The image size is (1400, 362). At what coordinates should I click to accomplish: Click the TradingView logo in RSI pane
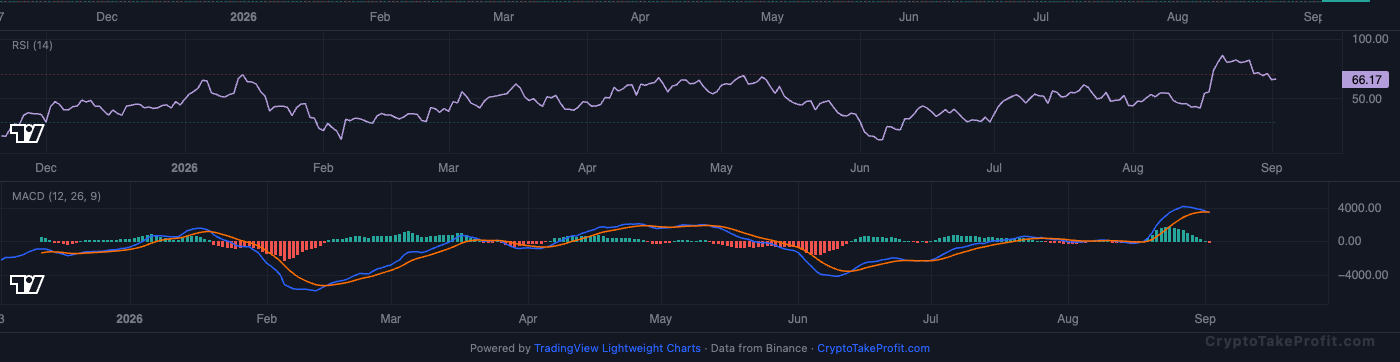click(x=26, y=133)
